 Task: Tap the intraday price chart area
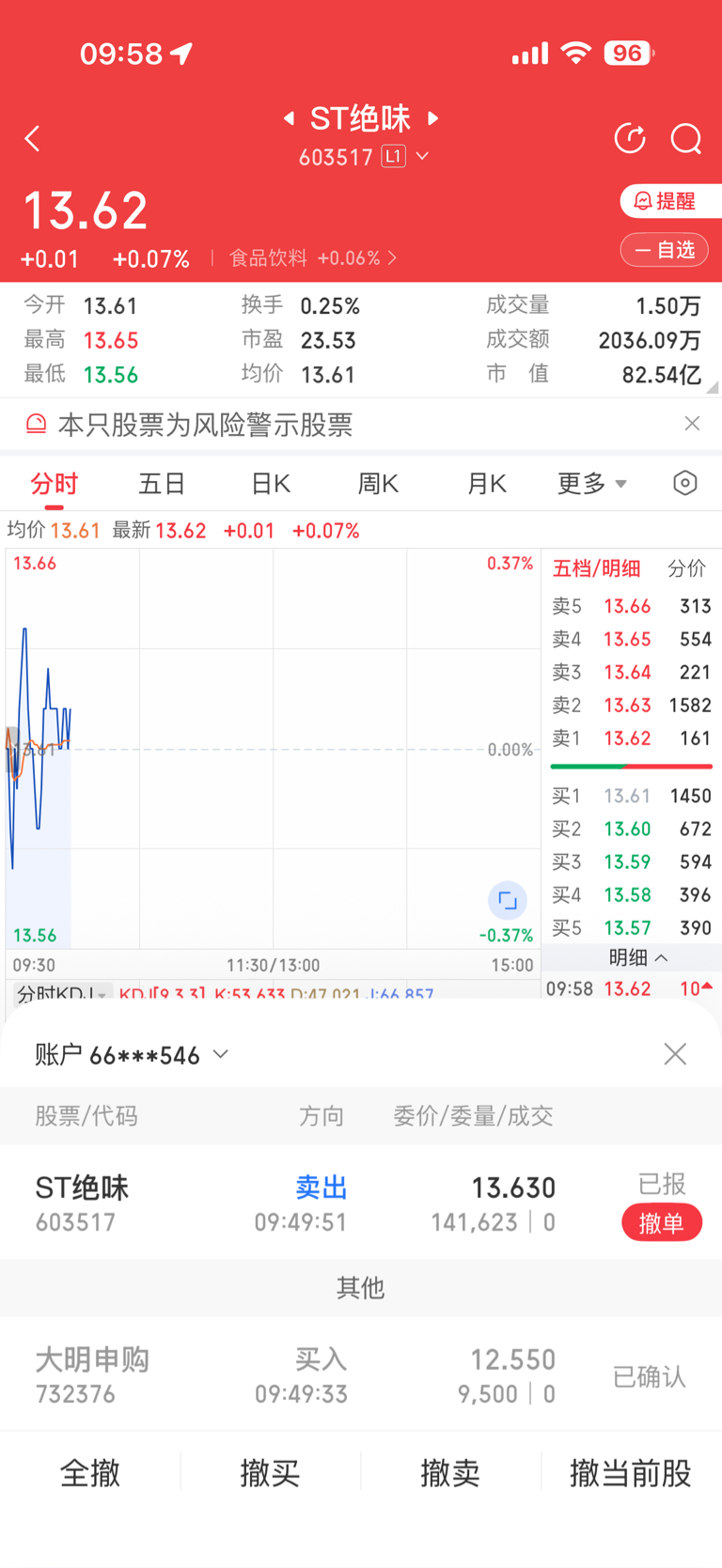pyautogui.click(x=273, y=749)
